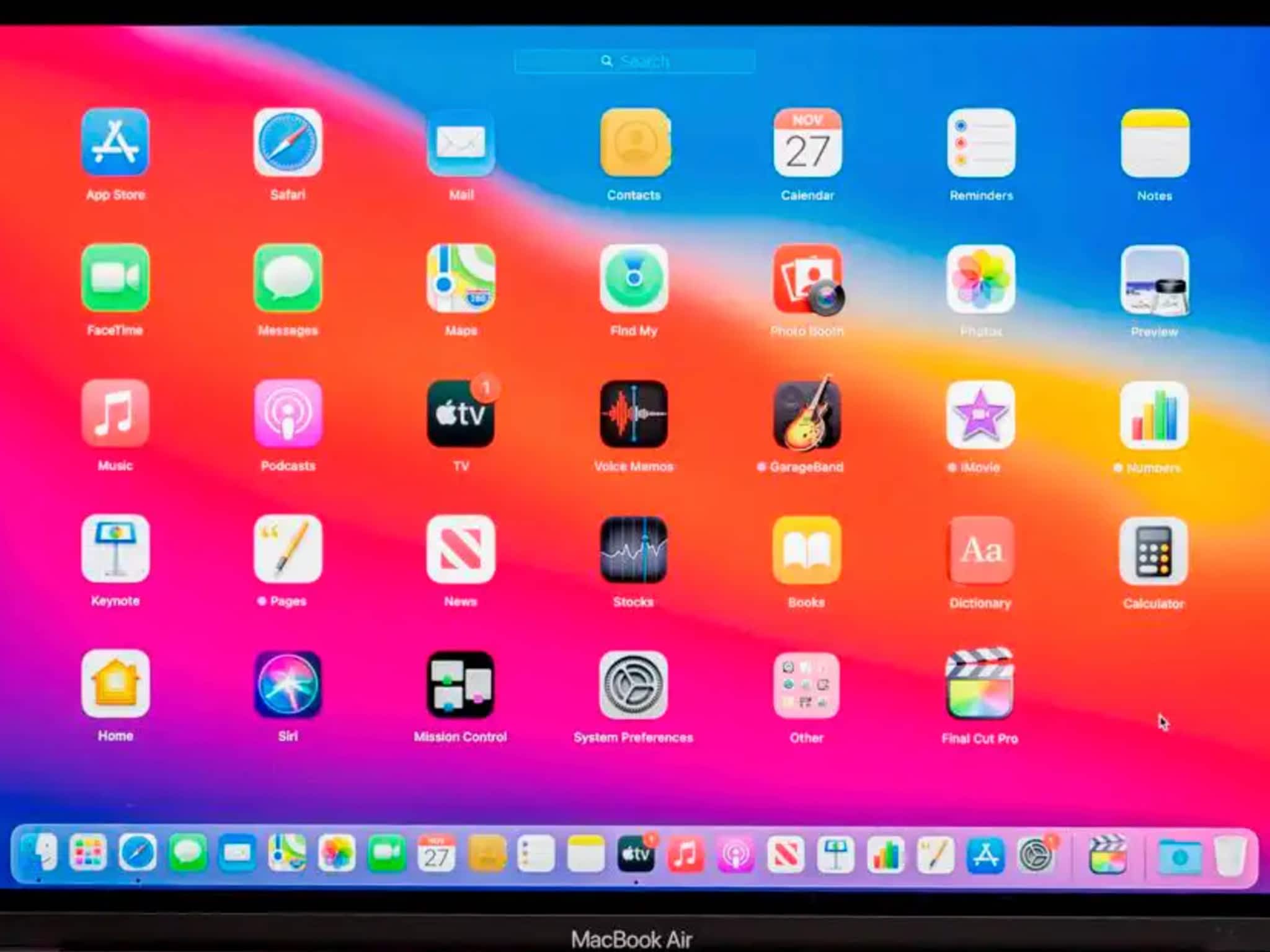Open News app in the Launchpad grid
The width and height of the screenshot is (1270, 952).
461,549
